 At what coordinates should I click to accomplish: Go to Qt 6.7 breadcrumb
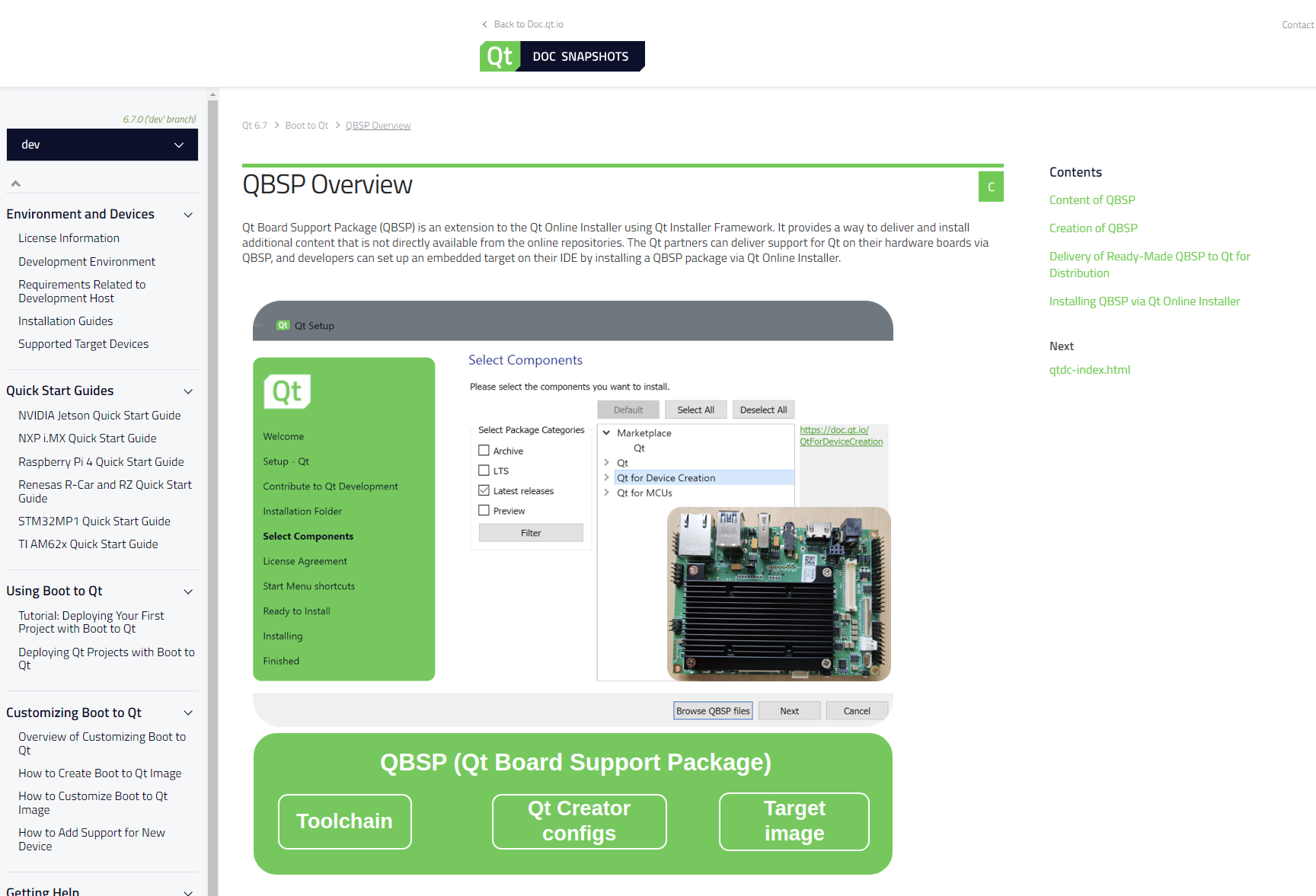pos(254,126)
